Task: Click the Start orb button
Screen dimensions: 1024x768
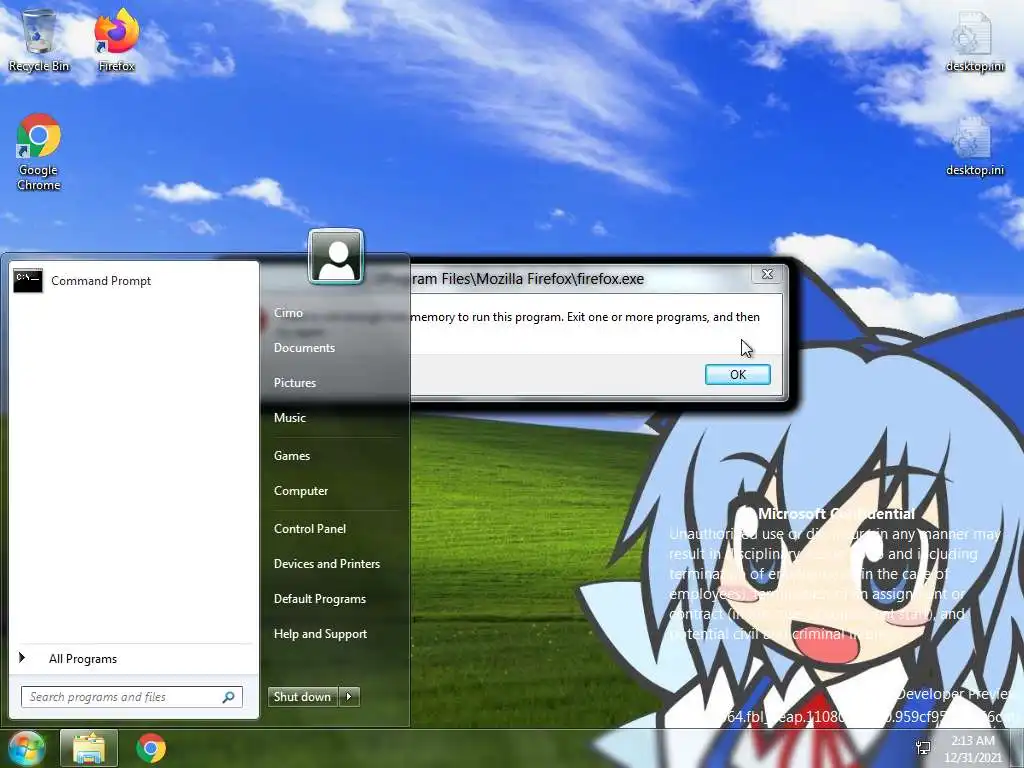Action: click(x=26, y=748)
